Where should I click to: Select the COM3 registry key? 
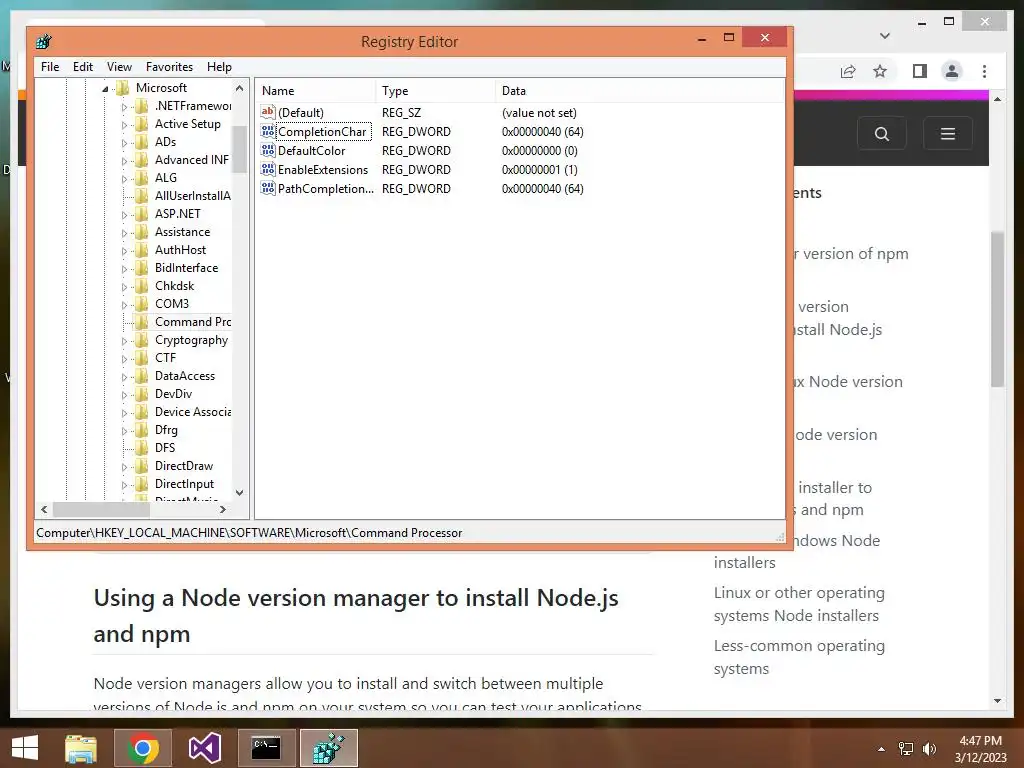pyautogui.click(x=172, y=304)
